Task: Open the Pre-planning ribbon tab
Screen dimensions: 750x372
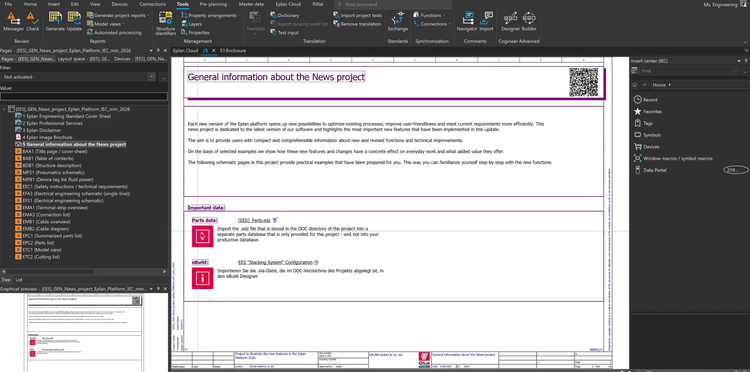Action: pyautogui.click(x=213, y=4)
